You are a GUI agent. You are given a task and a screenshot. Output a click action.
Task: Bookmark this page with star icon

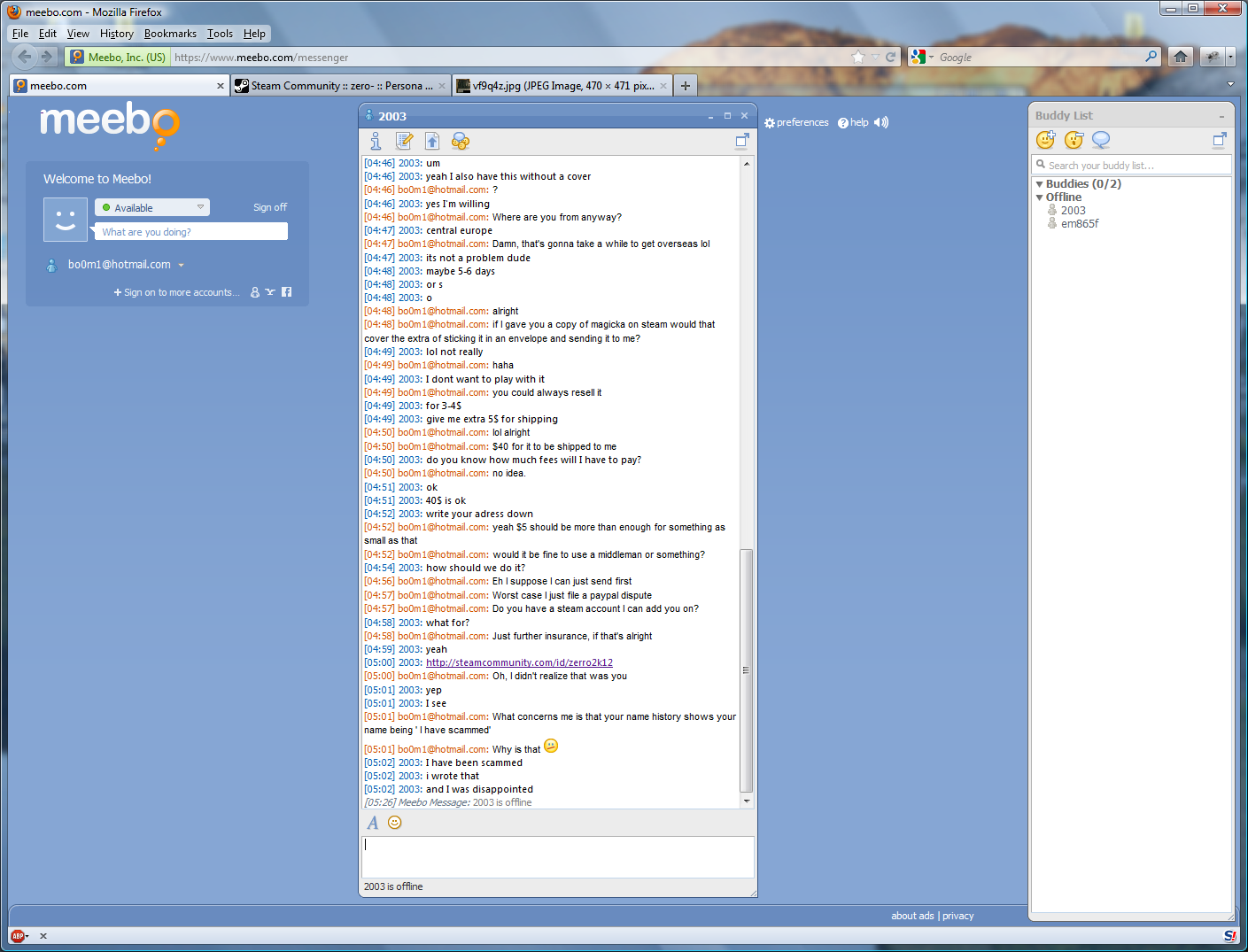click(857, 57)
